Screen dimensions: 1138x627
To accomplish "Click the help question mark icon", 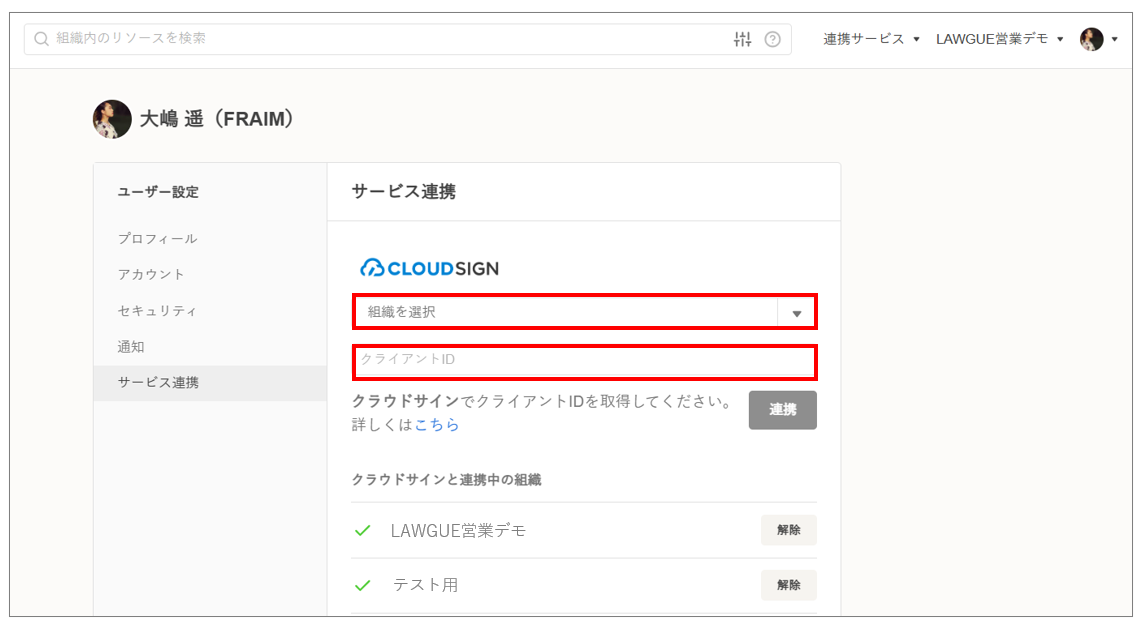I will 772,39.
